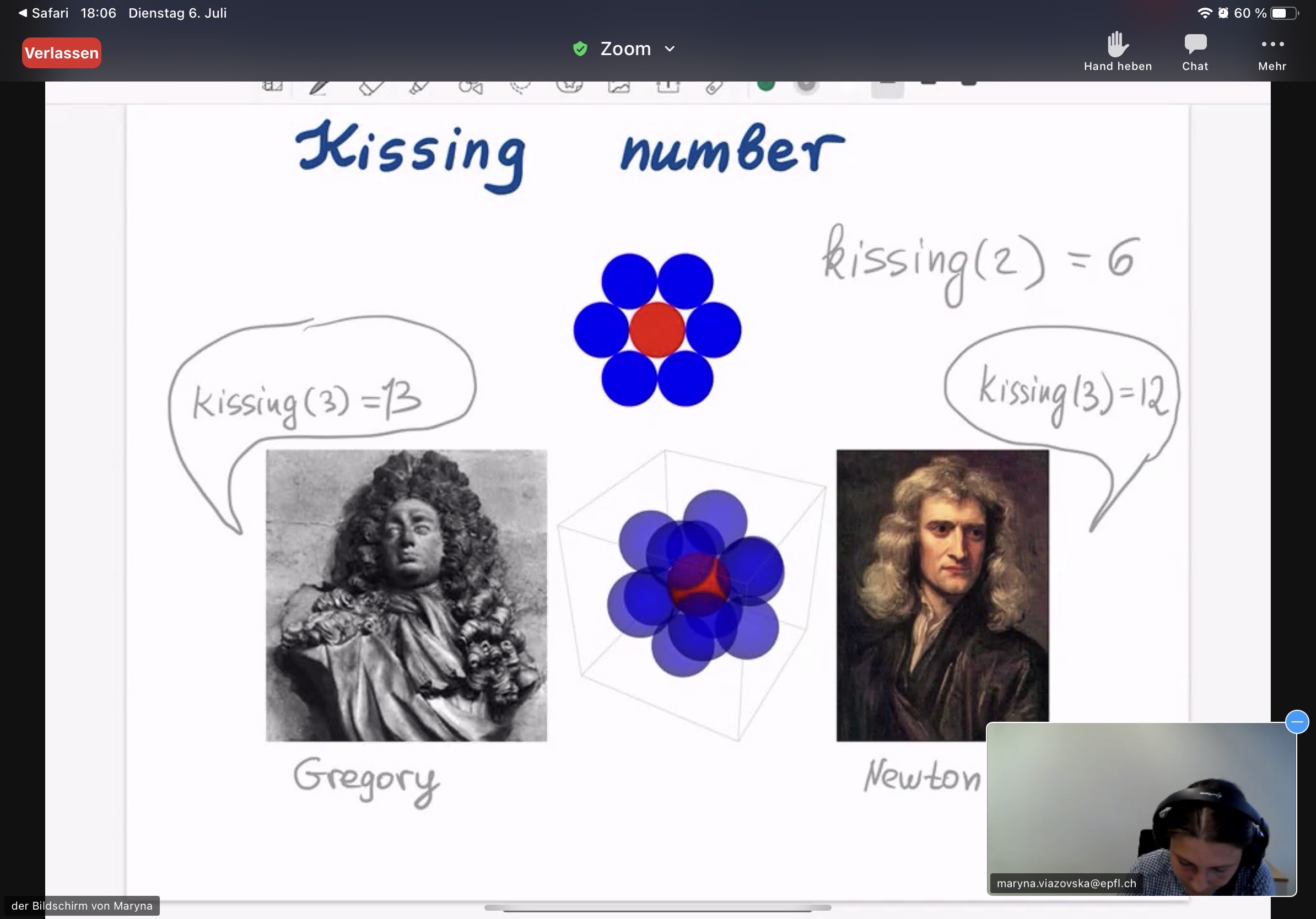Expand the Zoom meeting info dropdown

click(x=670, y=49)
